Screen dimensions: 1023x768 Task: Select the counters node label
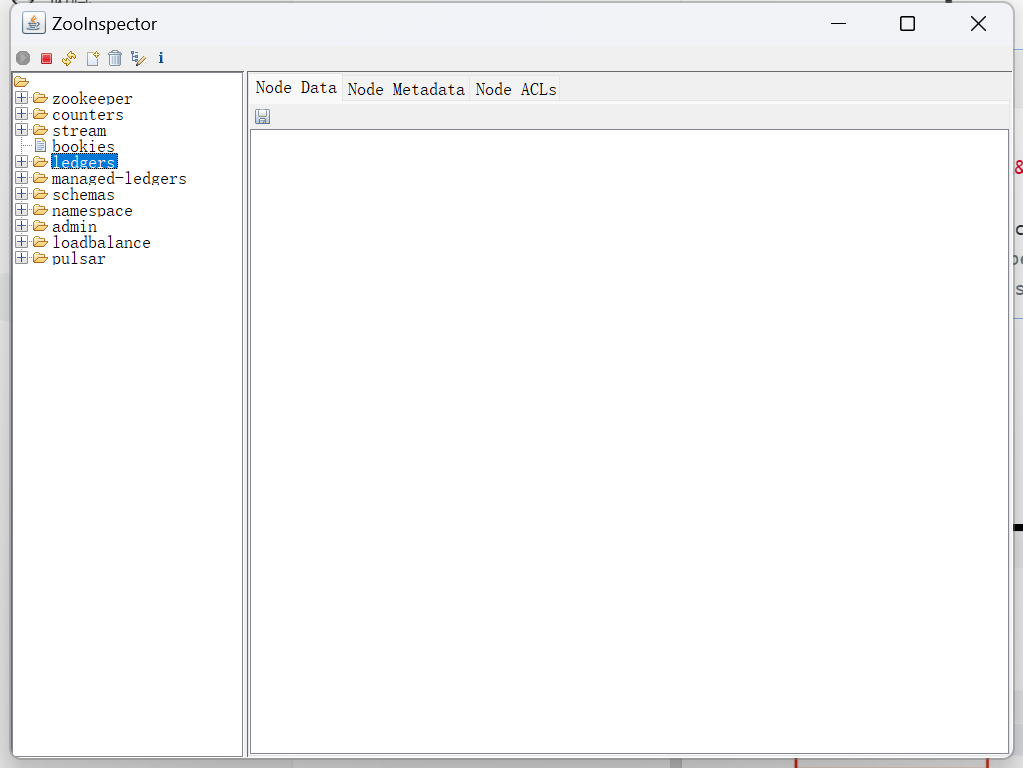(87, 115)
